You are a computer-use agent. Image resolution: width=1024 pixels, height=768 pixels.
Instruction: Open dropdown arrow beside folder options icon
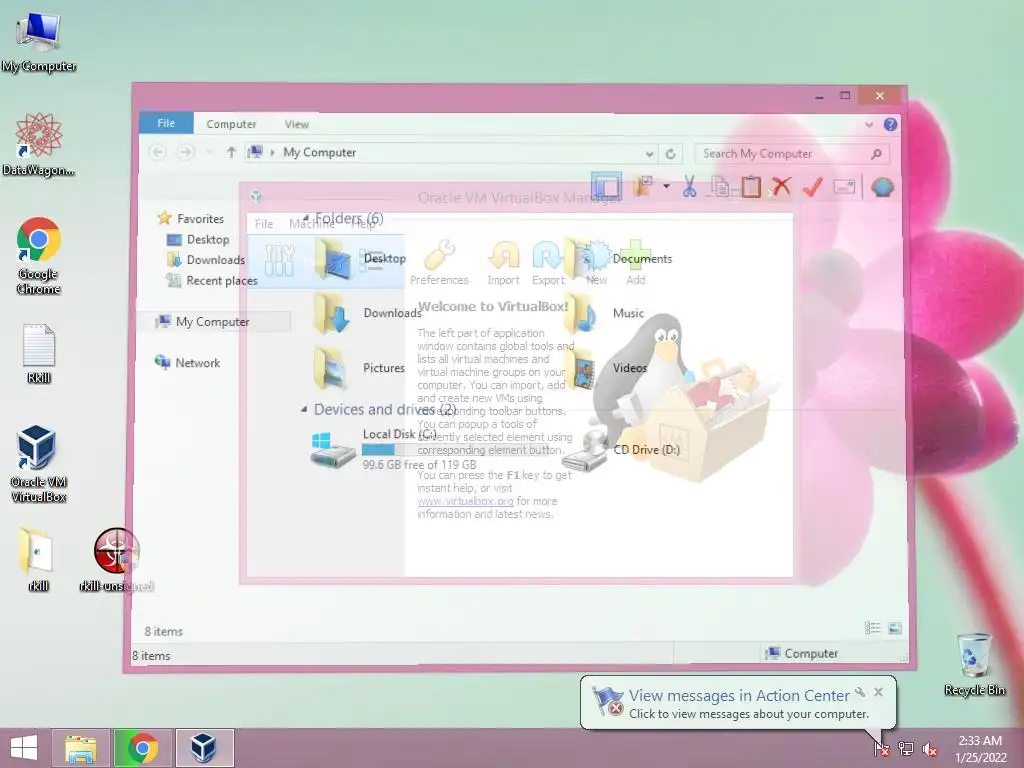(666, 187)
